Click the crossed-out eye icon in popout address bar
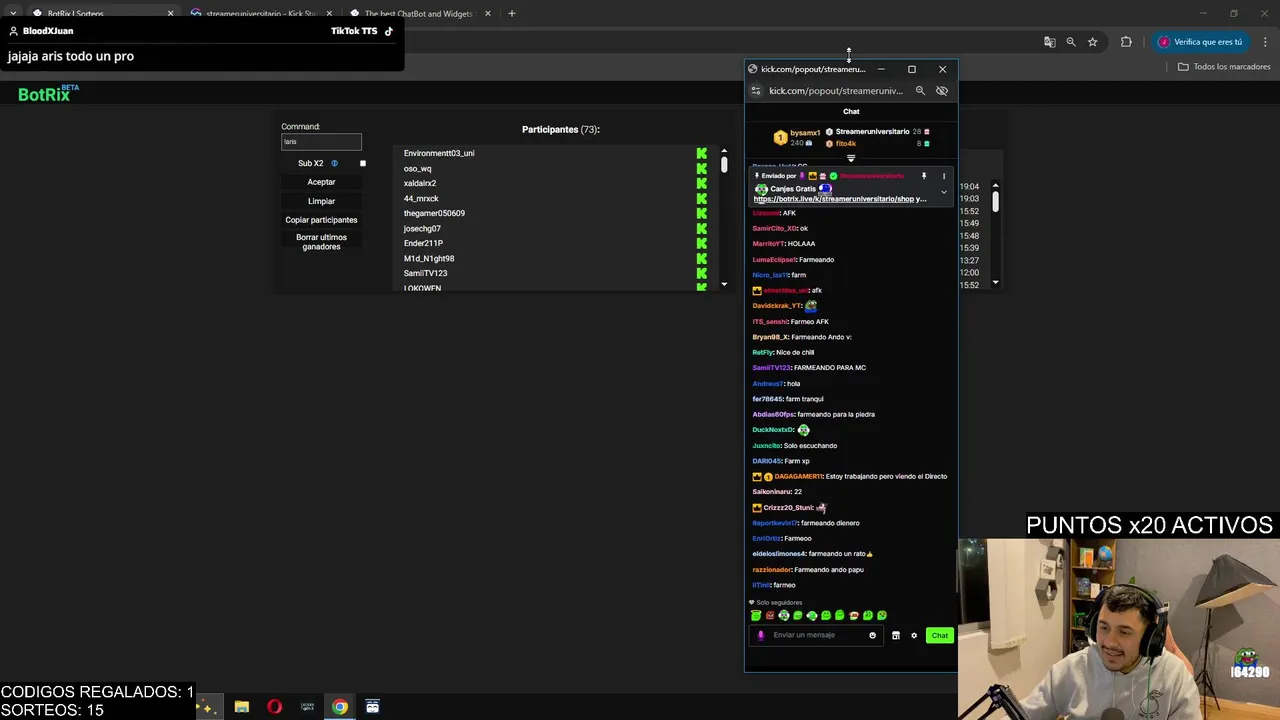The width and height of the screenshot is (1280, 720). pos(942,91)
